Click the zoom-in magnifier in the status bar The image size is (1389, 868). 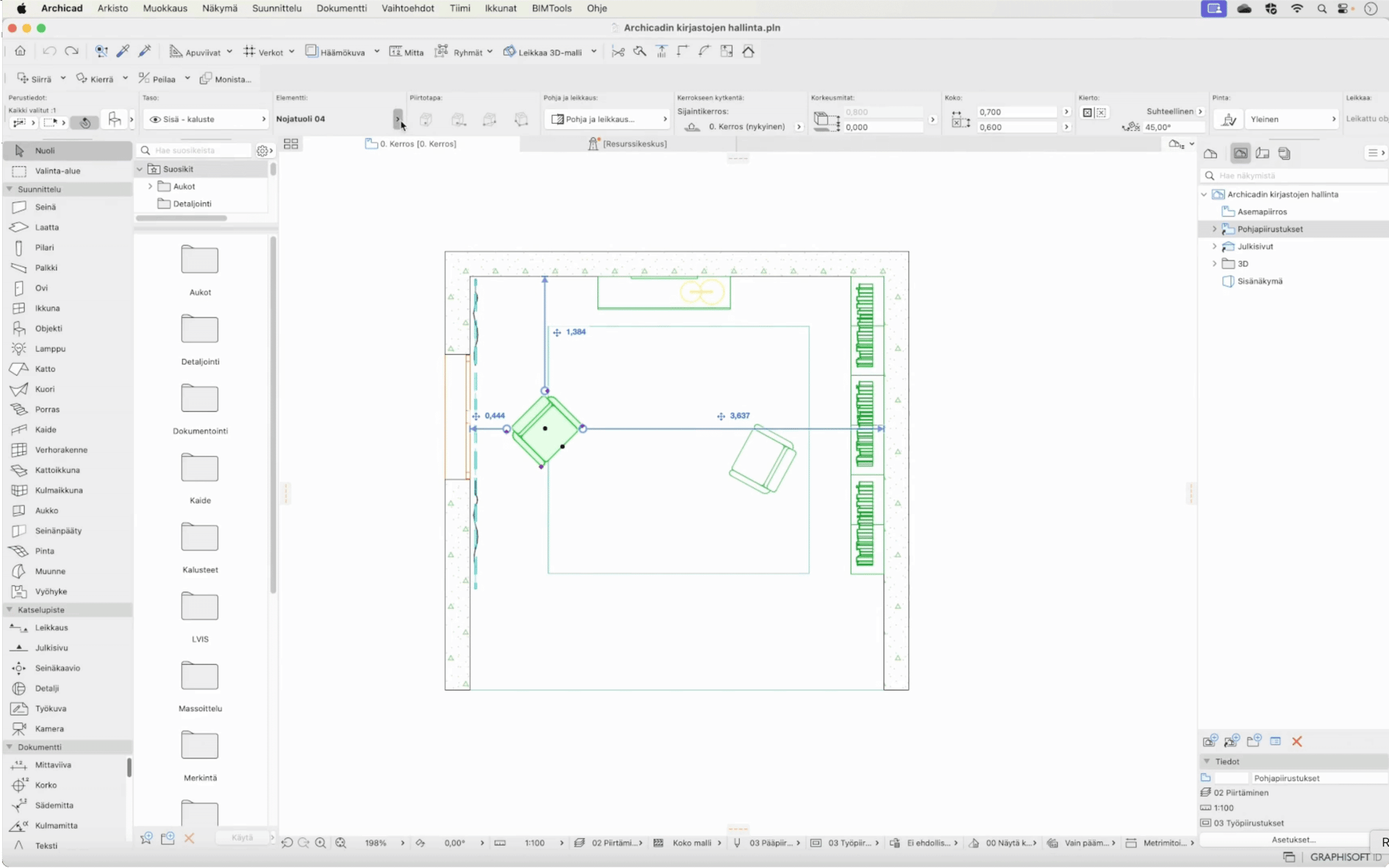(x=320, y=842)
